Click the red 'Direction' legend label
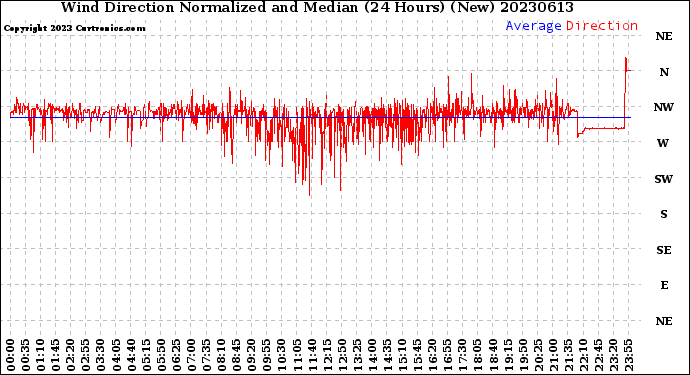This screenshot has height=375, width=690. click(x=602, y=26)
